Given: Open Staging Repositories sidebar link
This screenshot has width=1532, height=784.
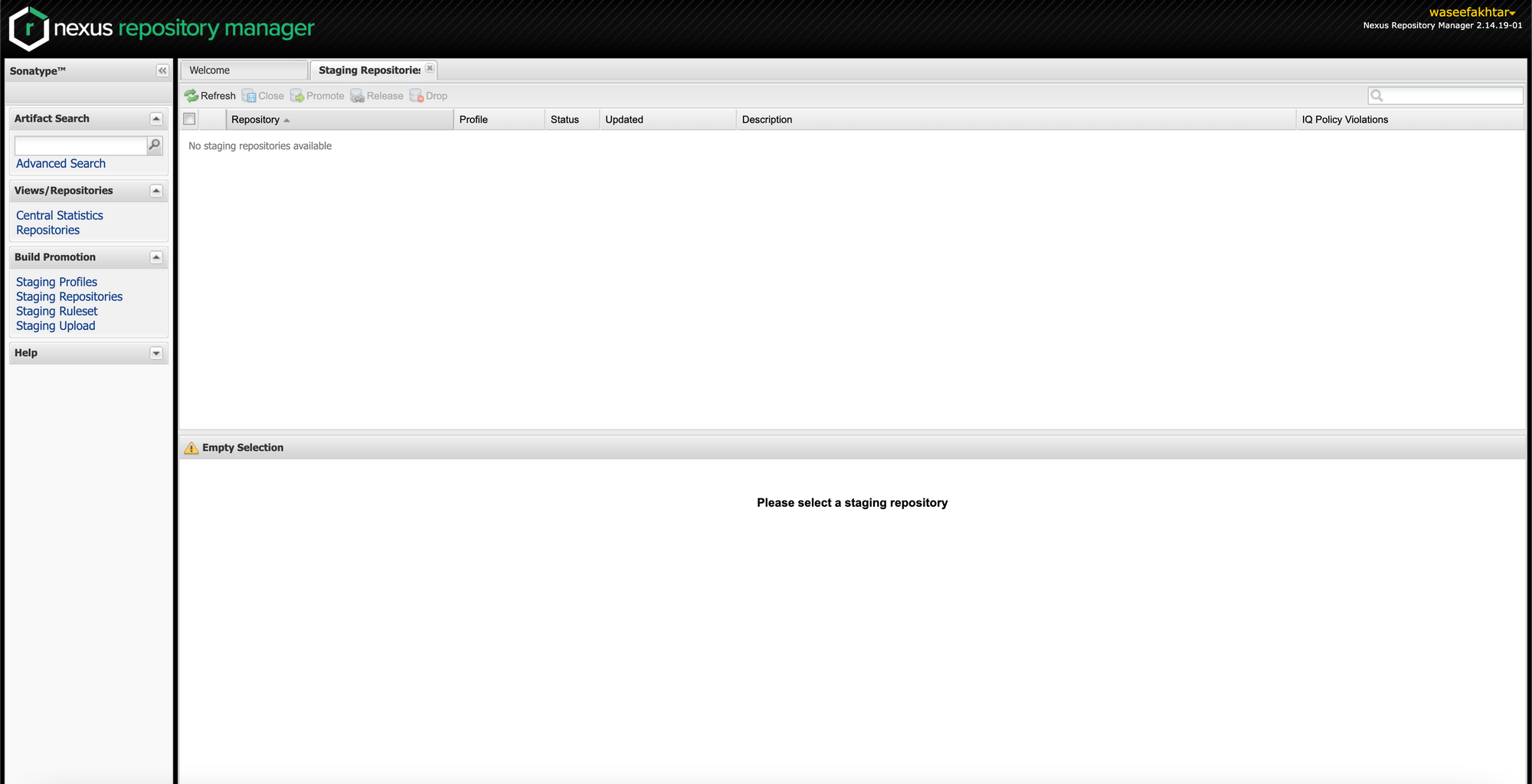Looking at the screenshot, I should click(69, 297).
